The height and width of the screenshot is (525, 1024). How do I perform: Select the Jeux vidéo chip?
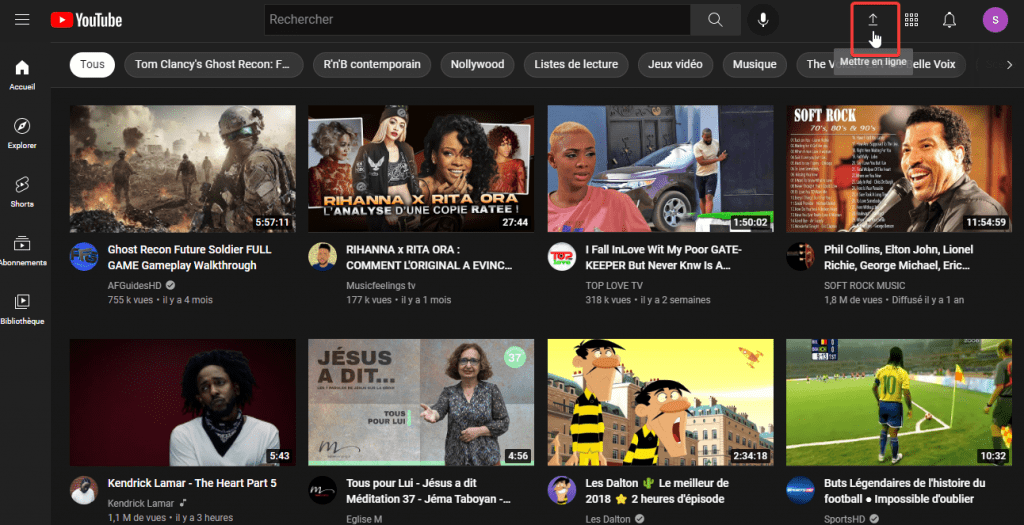tap(675, 65)
